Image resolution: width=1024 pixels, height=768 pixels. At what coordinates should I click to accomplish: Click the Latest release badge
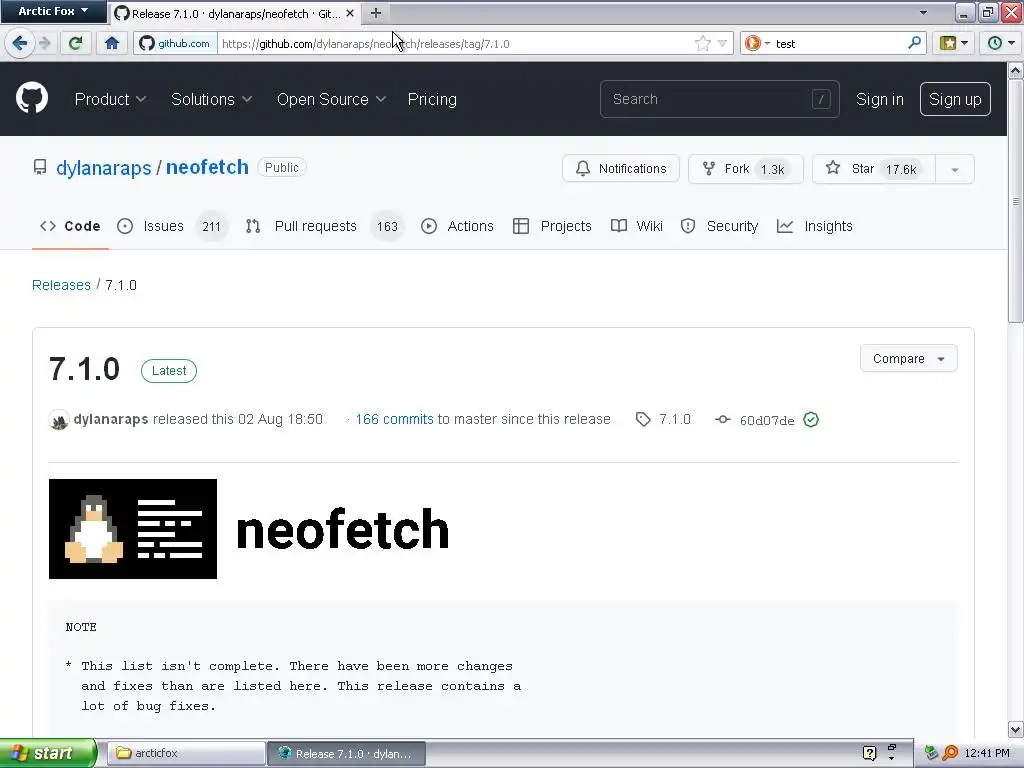tap(168, 370)
